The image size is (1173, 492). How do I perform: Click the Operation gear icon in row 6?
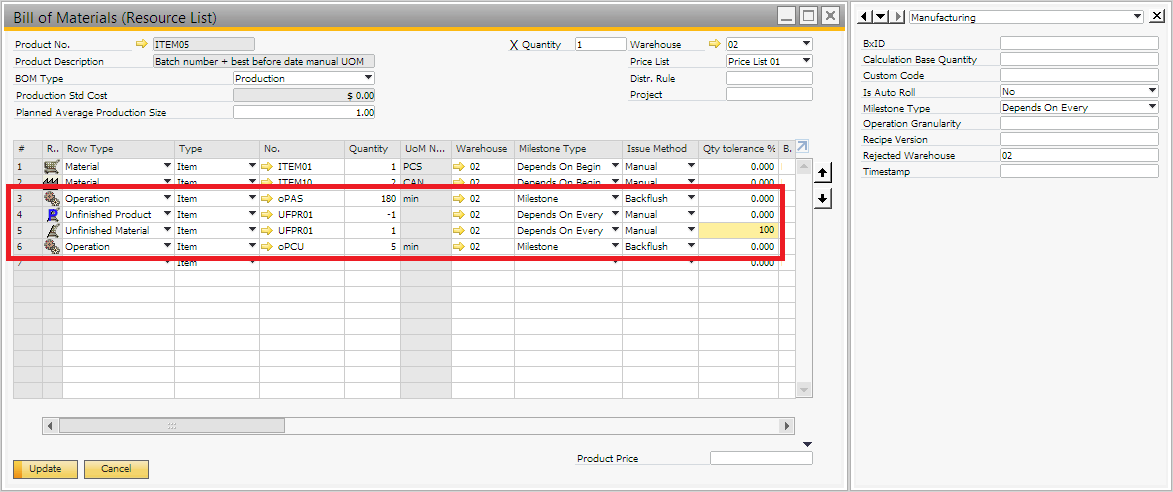point(52,247)
